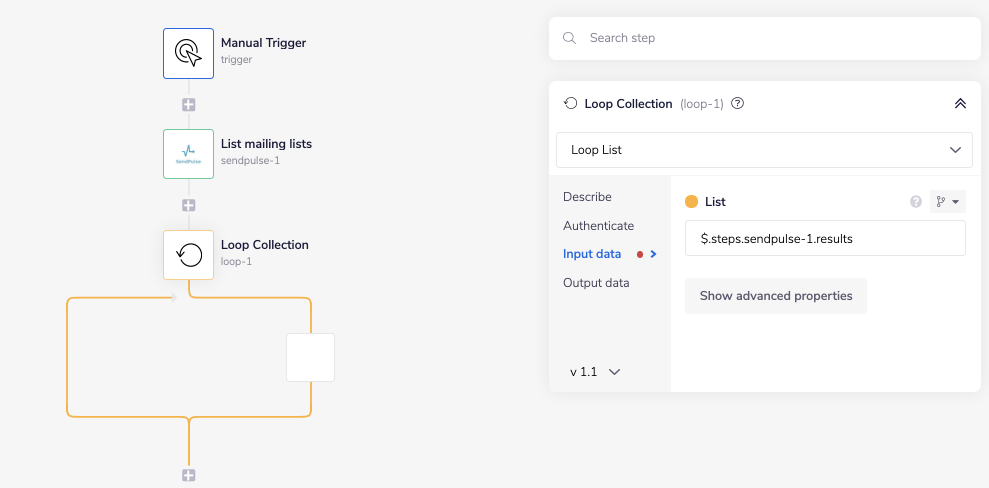
Task: Open the Loop List operation dropdown
Action: tap(764, 149)
